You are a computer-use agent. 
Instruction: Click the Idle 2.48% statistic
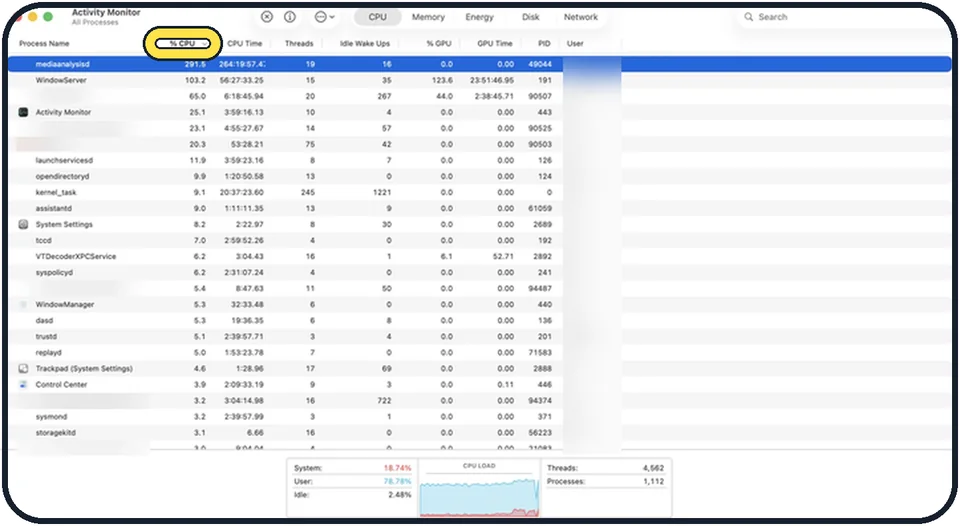(352, 495)
